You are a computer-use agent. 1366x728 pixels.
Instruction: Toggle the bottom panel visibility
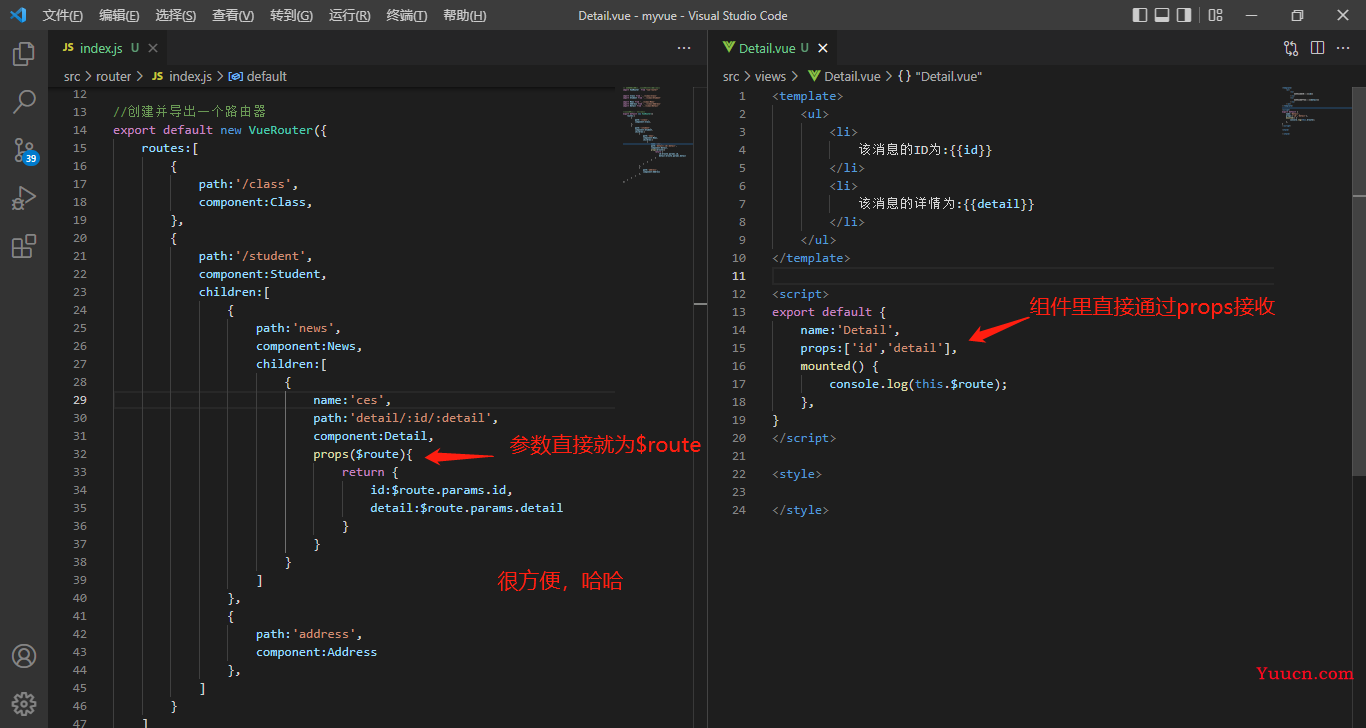point(1162,15)
